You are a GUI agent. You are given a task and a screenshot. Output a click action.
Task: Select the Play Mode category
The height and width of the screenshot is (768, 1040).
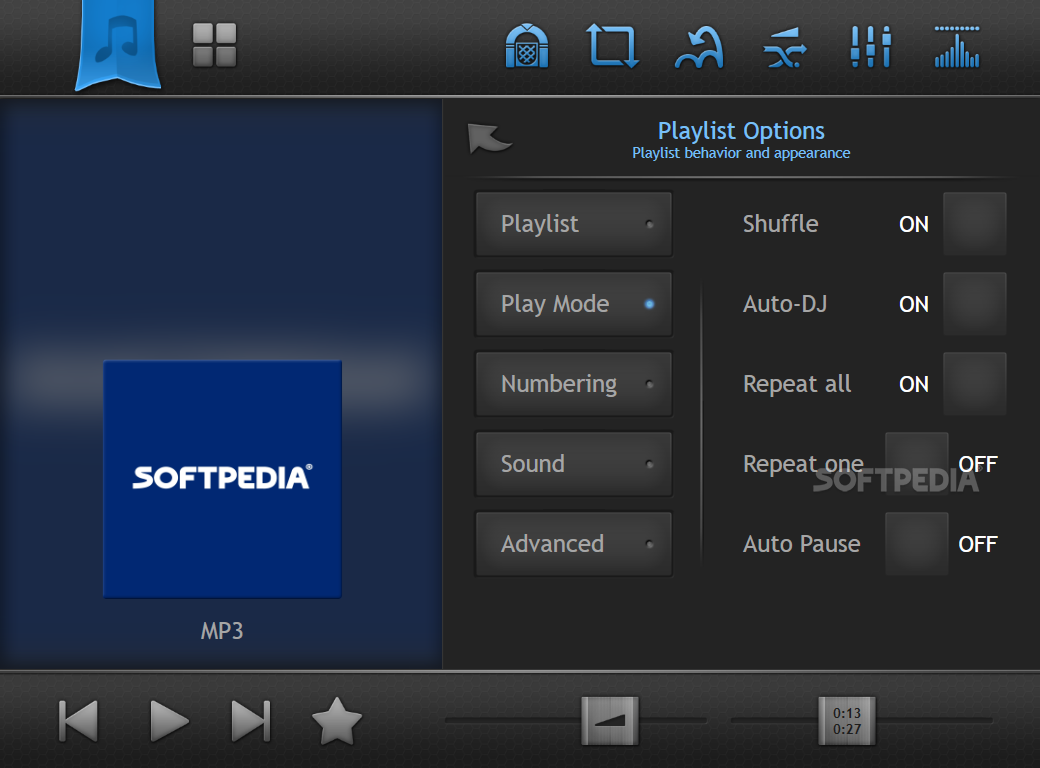[574, 304]
